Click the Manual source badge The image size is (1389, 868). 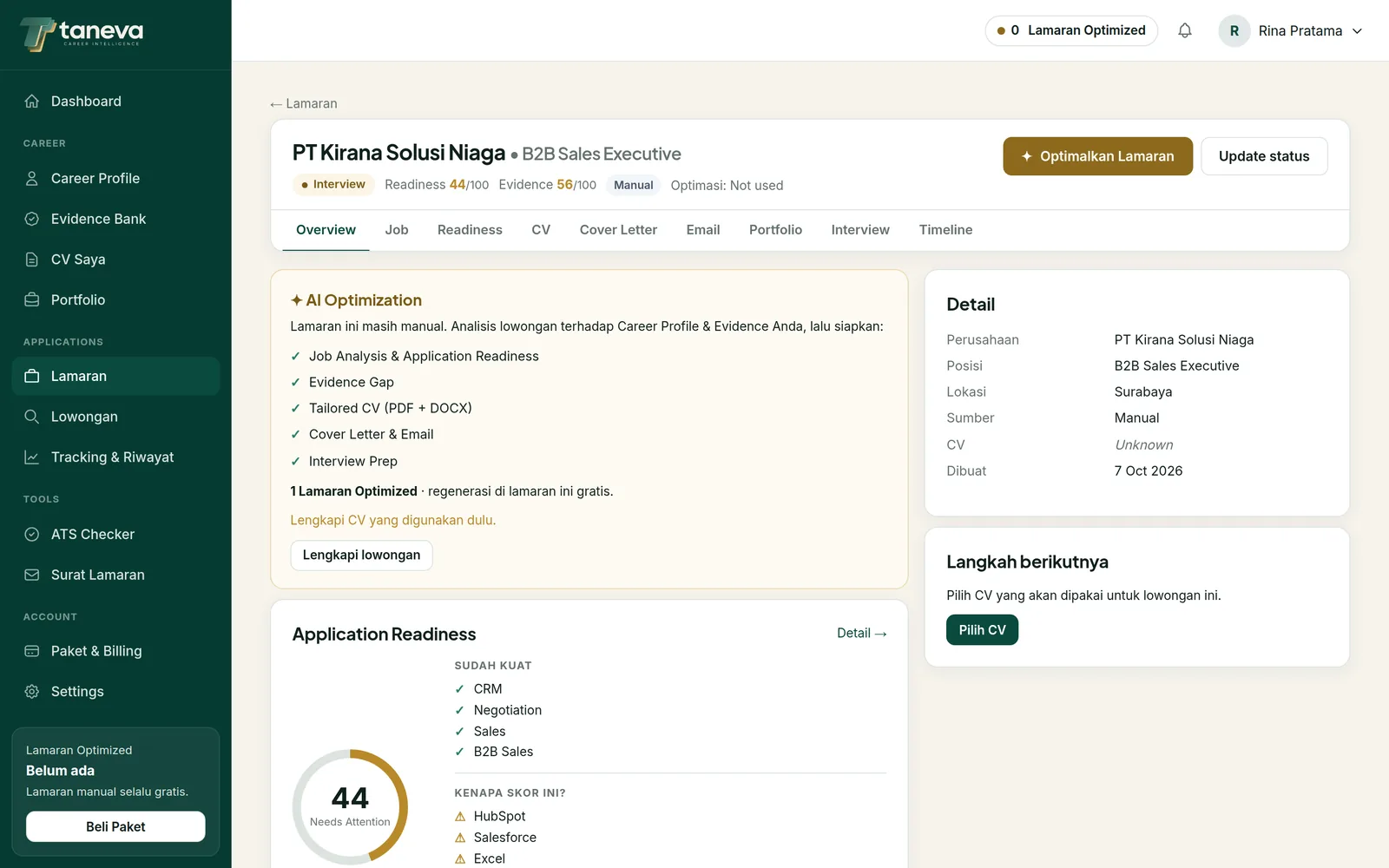[634, 185]
